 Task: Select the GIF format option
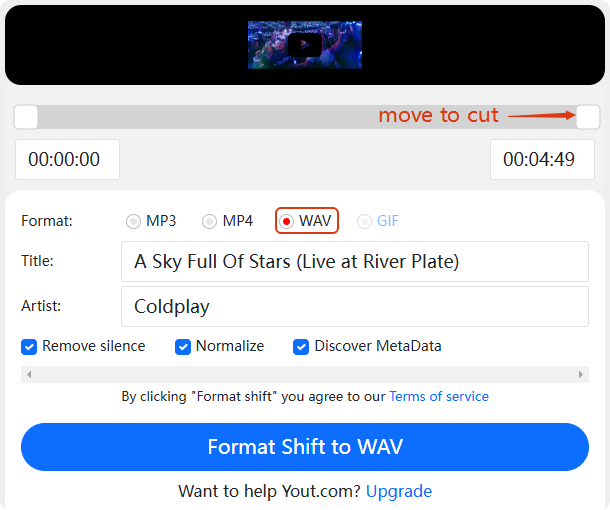pyautogui.click(x=364, y=221)
